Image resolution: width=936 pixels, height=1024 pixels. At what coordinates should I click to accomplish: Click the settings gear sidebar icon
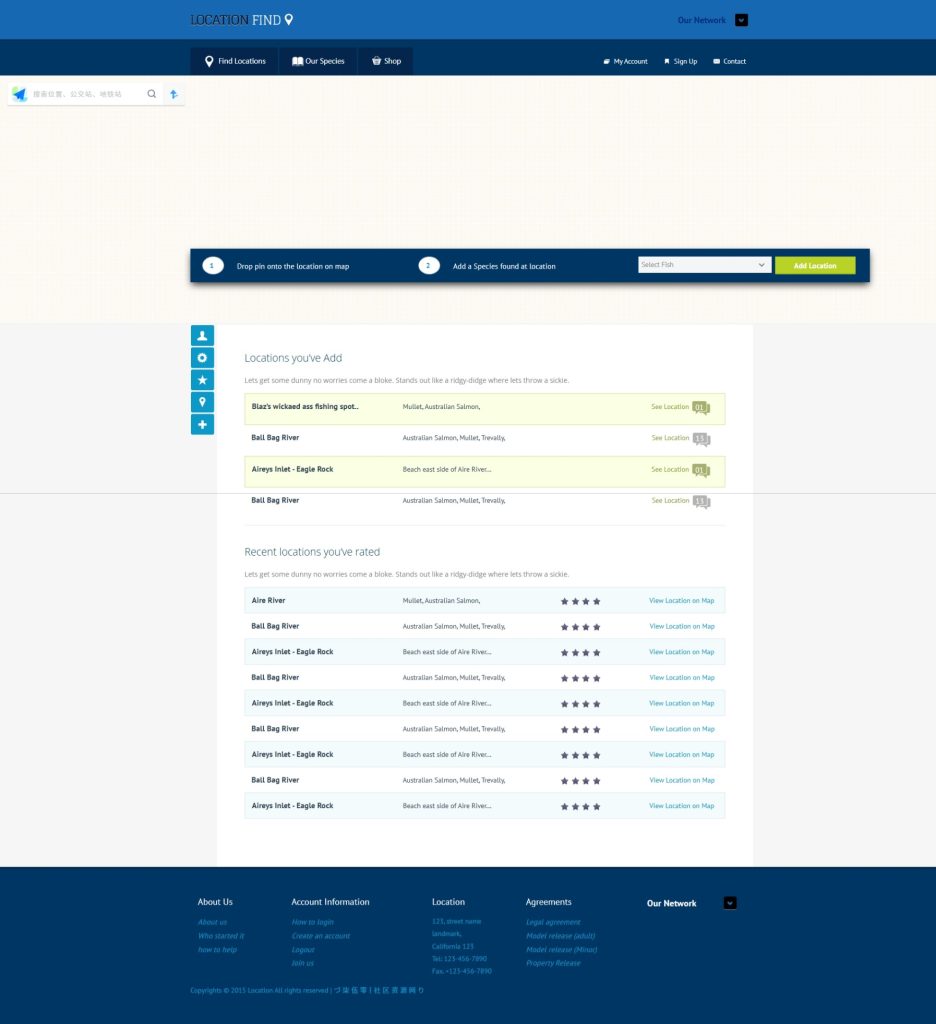point(202,358)
